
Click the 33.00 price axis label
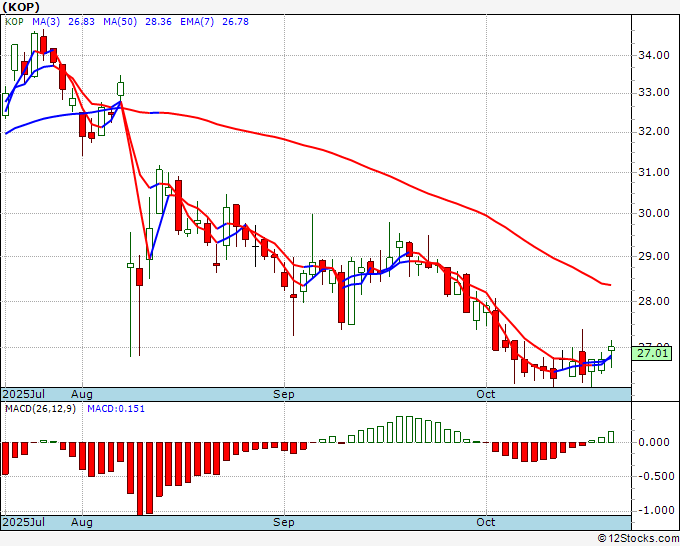pyautogui.click(x=654, y=92)
